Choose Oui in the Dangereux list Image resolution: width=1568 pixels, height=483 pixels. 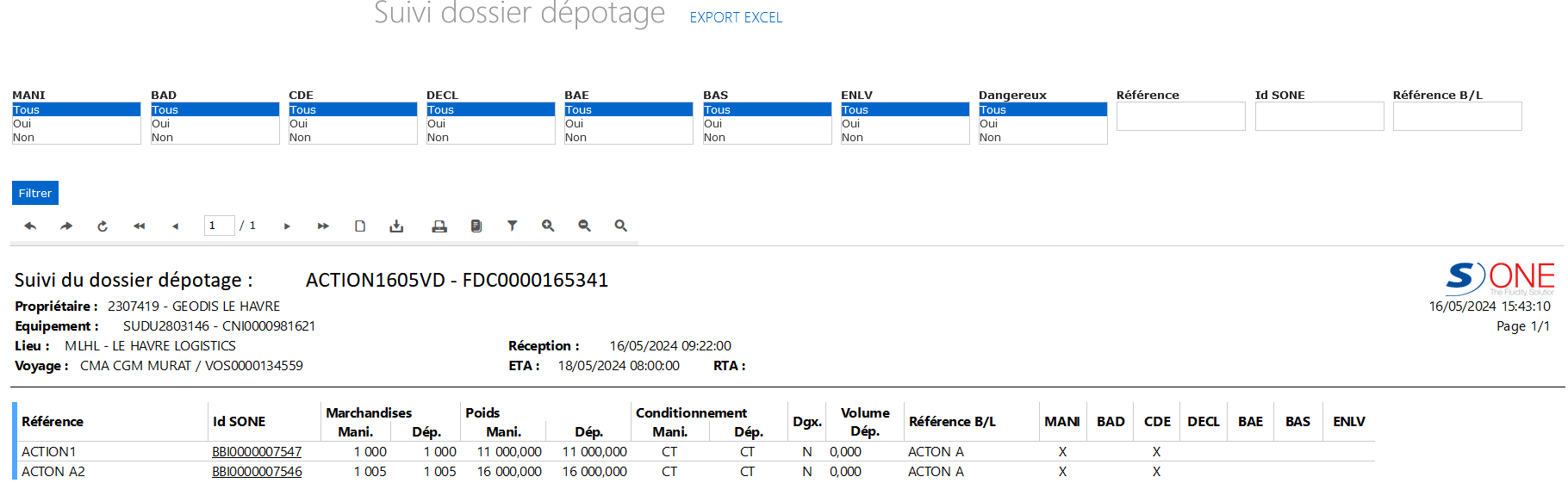click(1042, 123)
